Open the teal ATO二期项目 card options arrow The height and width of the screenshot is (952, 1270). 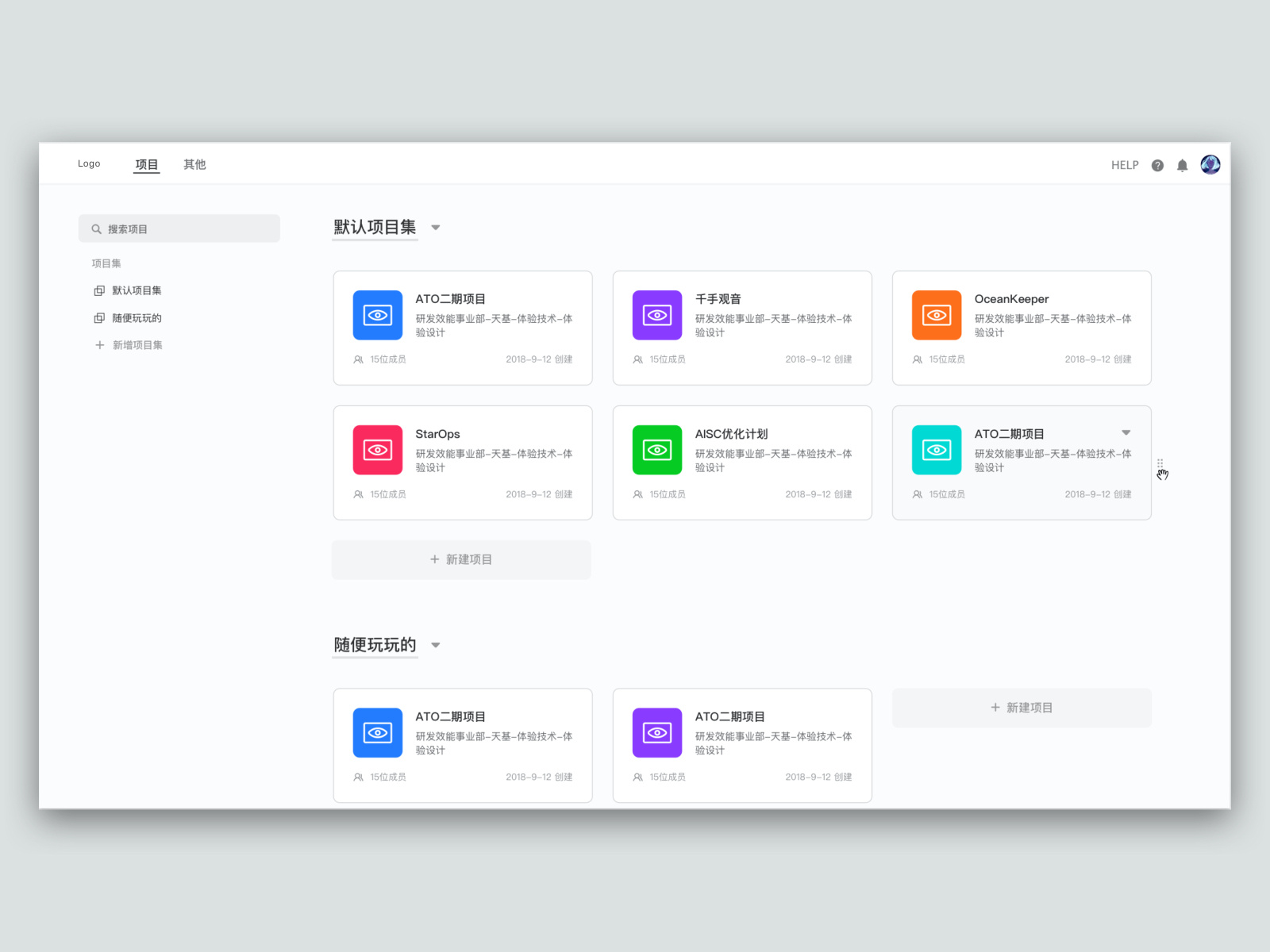click(x=1126, y=433)
